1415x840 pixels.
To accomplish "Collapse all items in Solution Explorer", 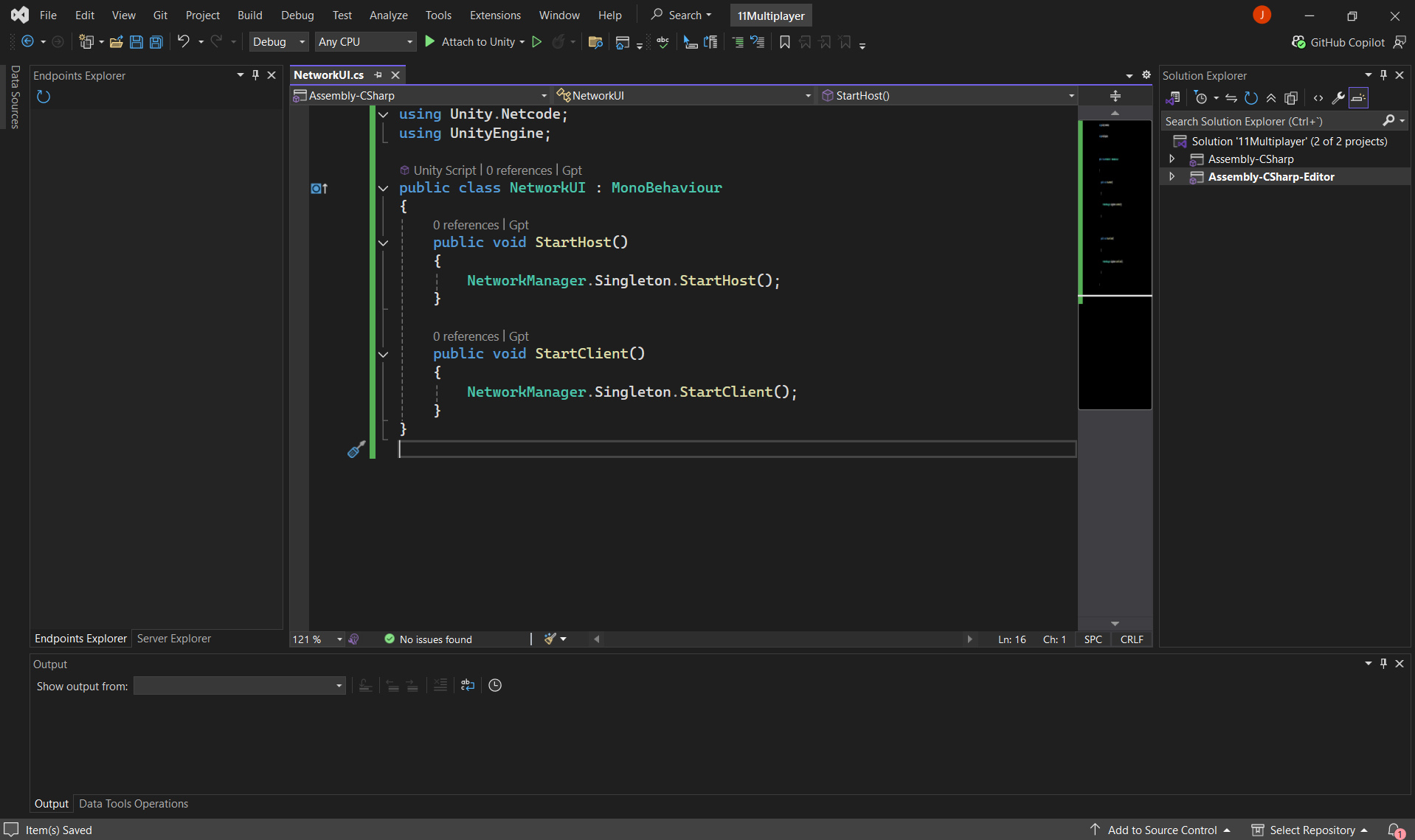I will pos(1271,98).
